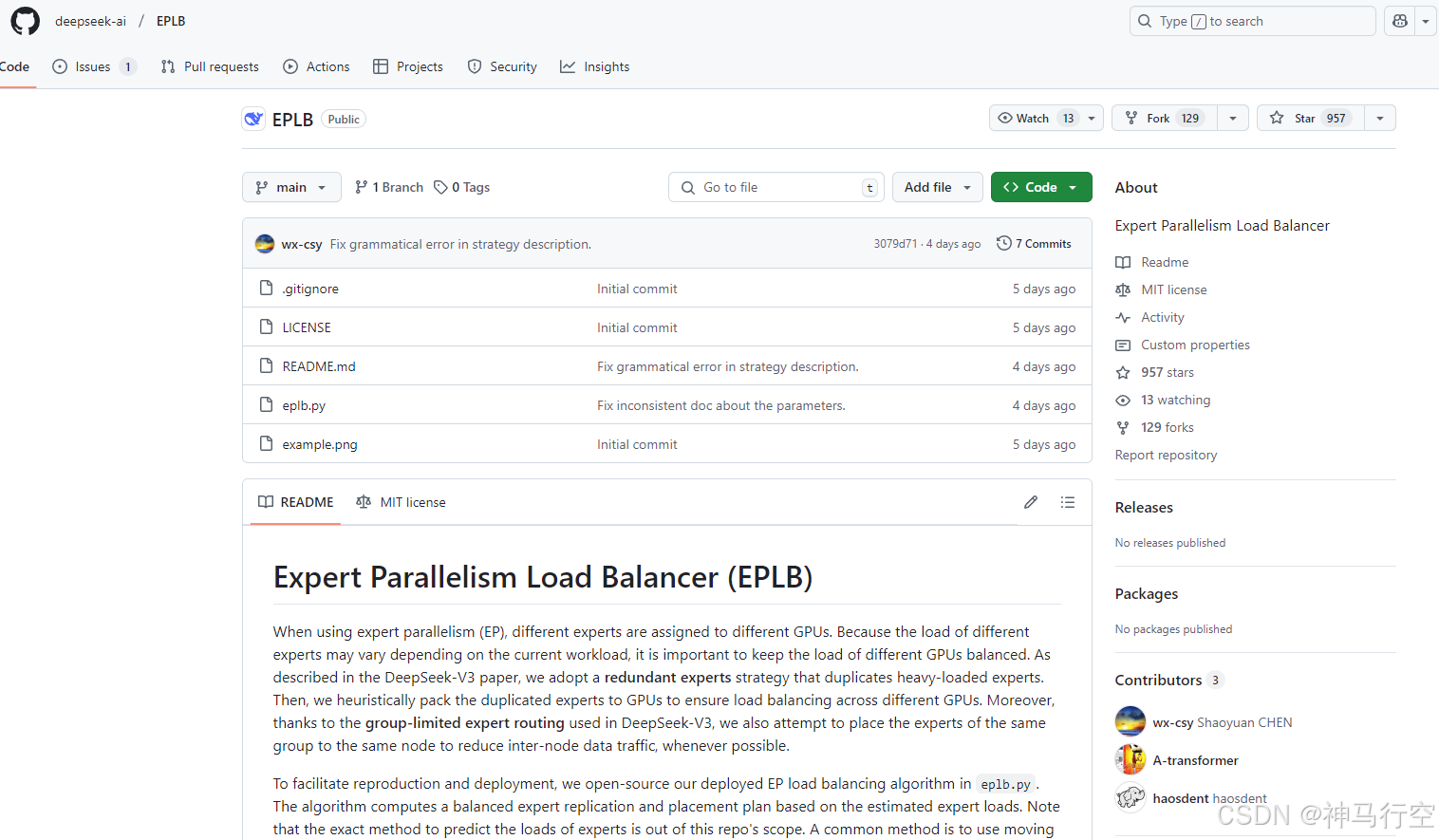Open the Packages heading link
This screenshot has height=840, width=1439.
click(1147, 594)
